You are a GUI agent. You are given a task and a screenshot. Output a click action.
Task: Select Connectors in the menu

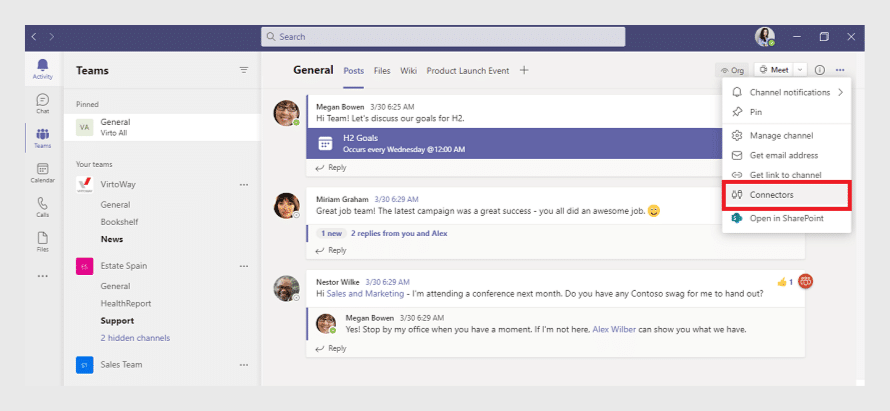tap(787, 195)
